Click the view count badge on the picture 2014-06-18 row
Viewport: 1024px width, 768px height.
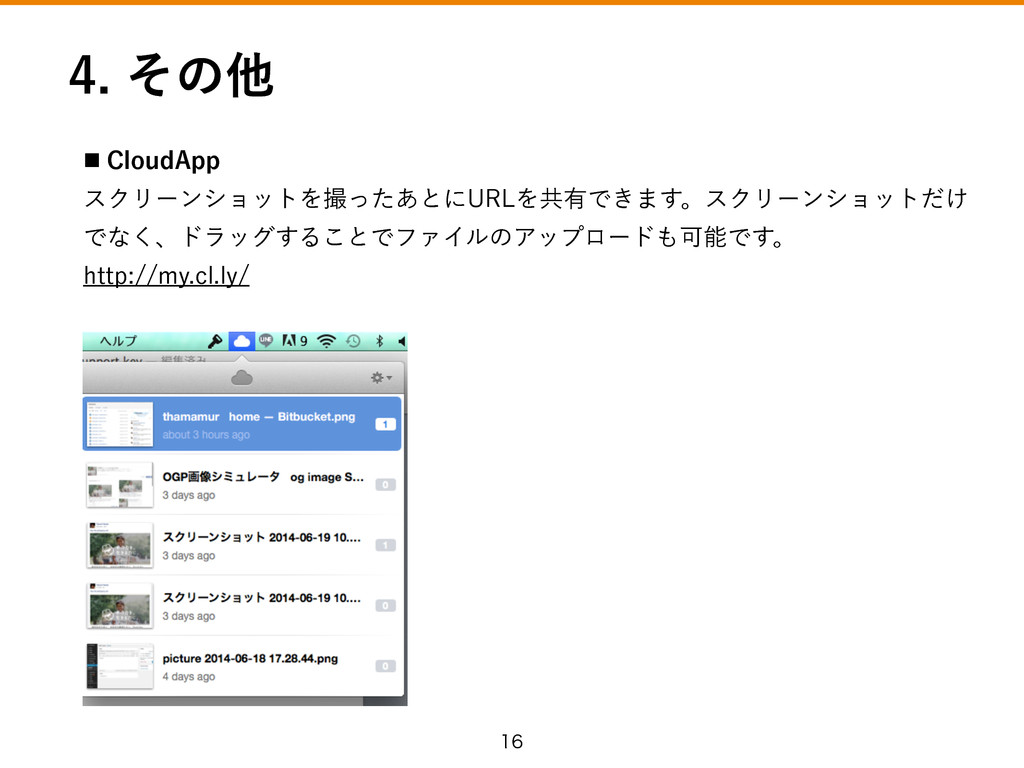[x=385, y=666]
